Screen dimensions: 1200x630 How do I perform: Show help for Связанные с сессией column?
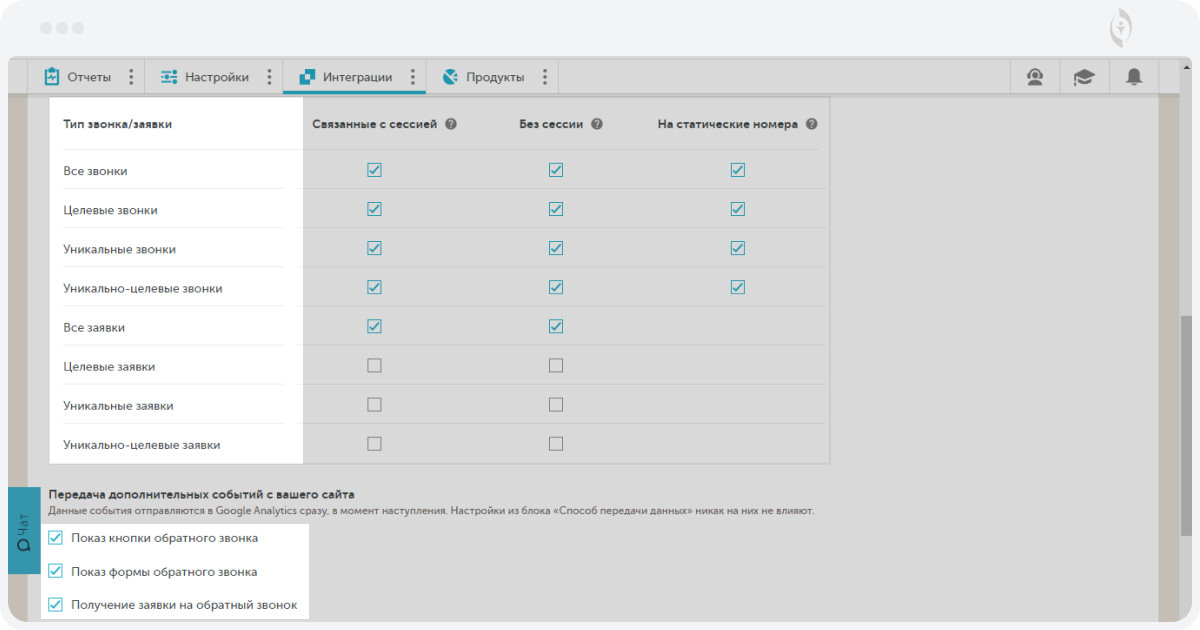(x=451, y=125)
